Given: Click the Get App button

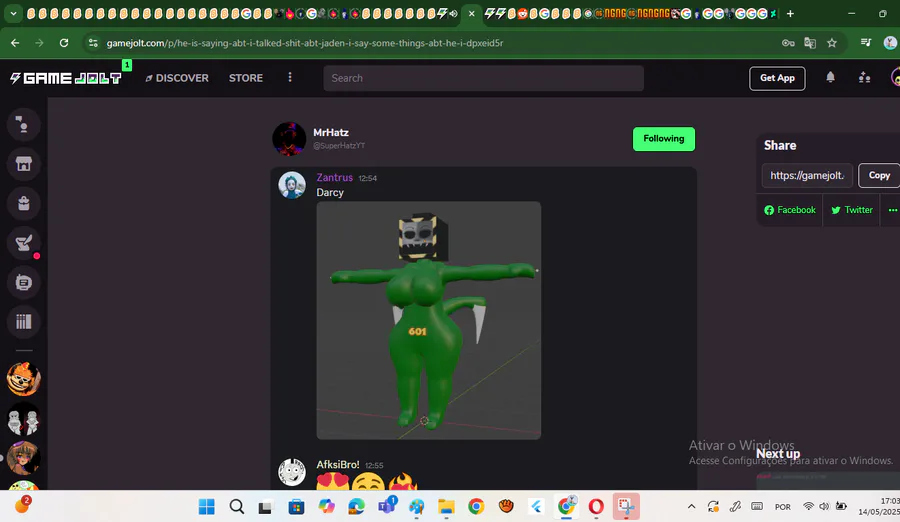Looking at the screenshot, I should pos(777,78).
